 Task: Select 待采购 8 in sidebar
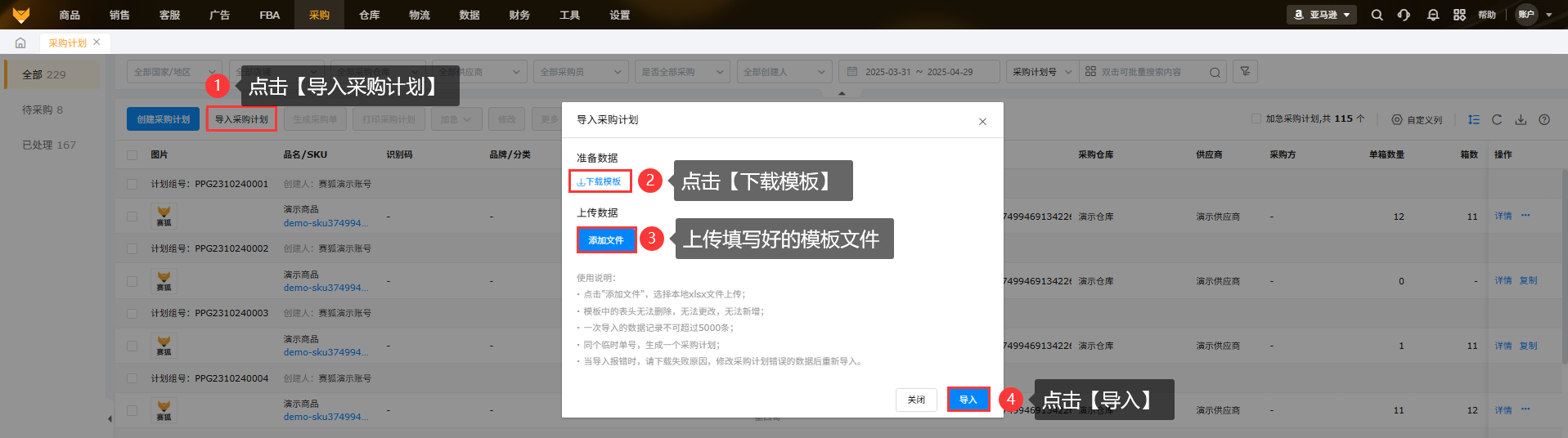52,109
